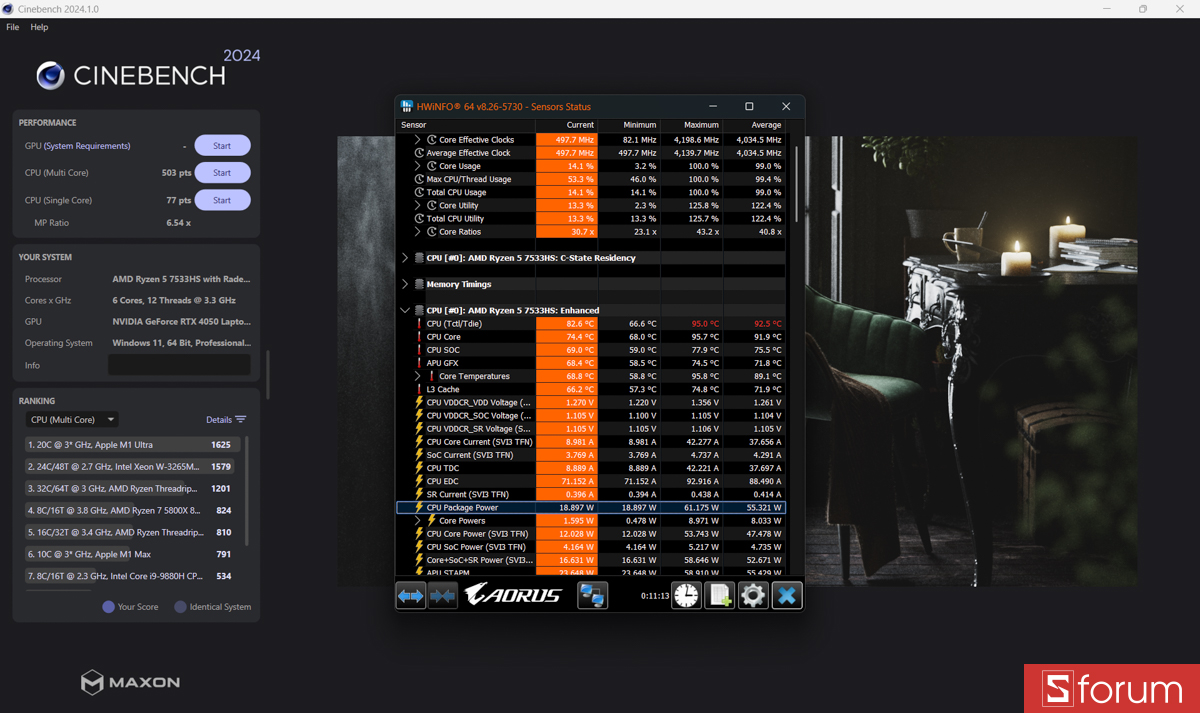
Task: Click the AORUS logo in HWiNFO toolbar
Action: click(x=515, y=595)
